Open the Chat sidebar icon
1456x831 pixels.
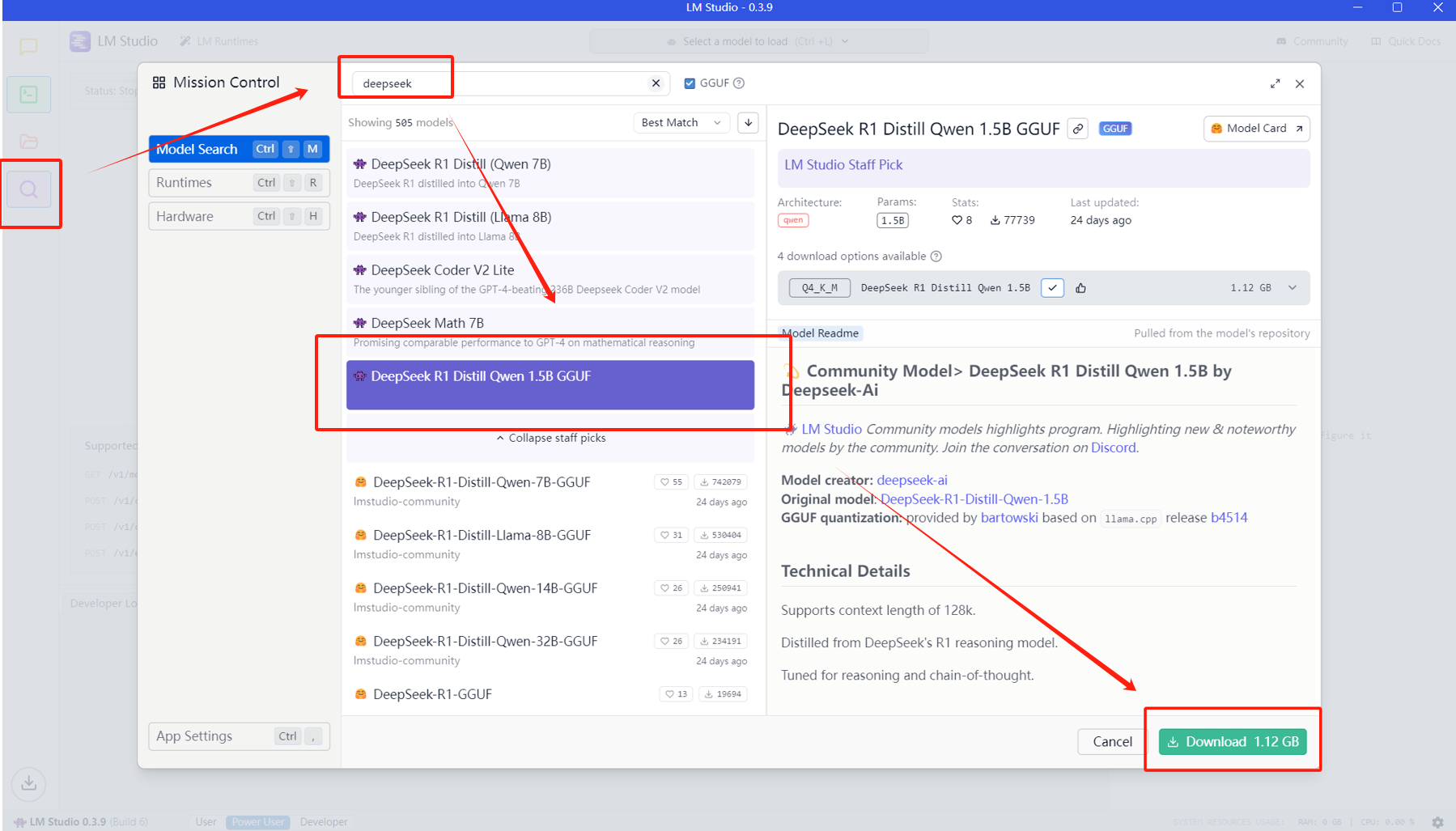28,46
